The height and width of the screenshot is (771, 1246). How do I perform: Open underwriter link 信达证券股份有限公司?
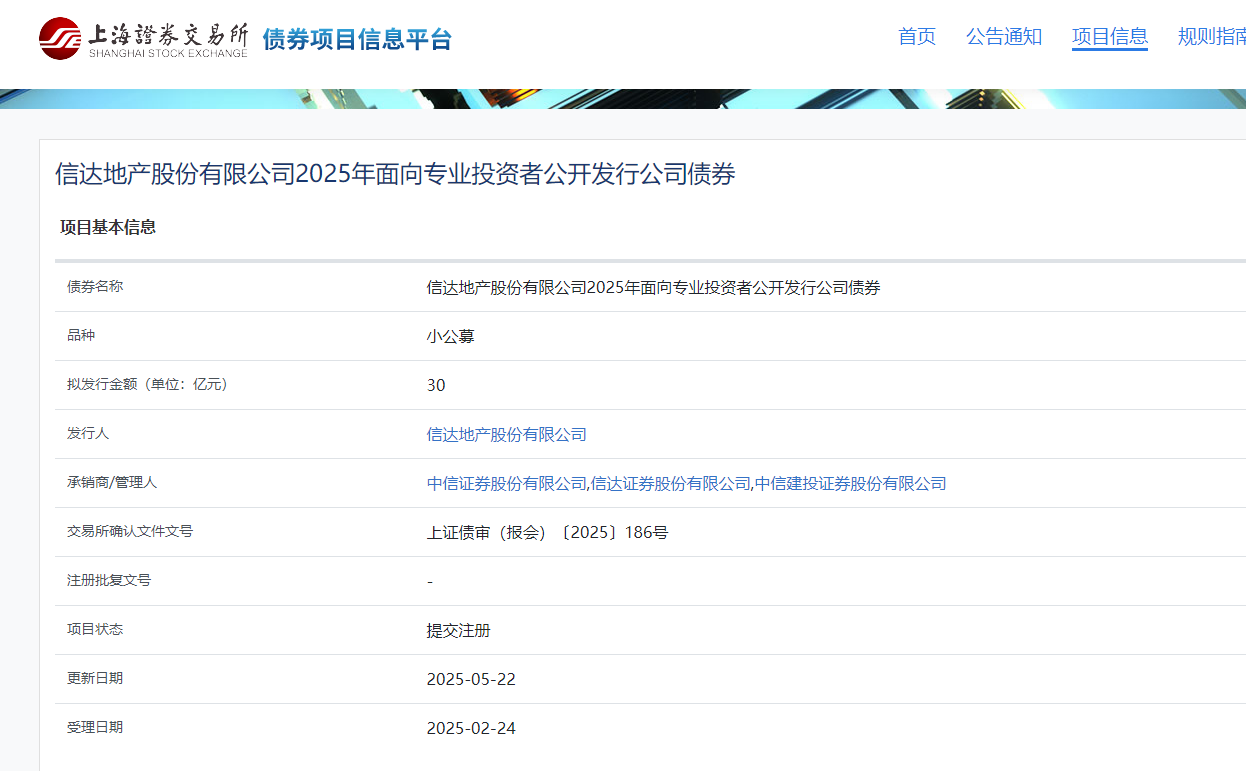pos(671,483)
